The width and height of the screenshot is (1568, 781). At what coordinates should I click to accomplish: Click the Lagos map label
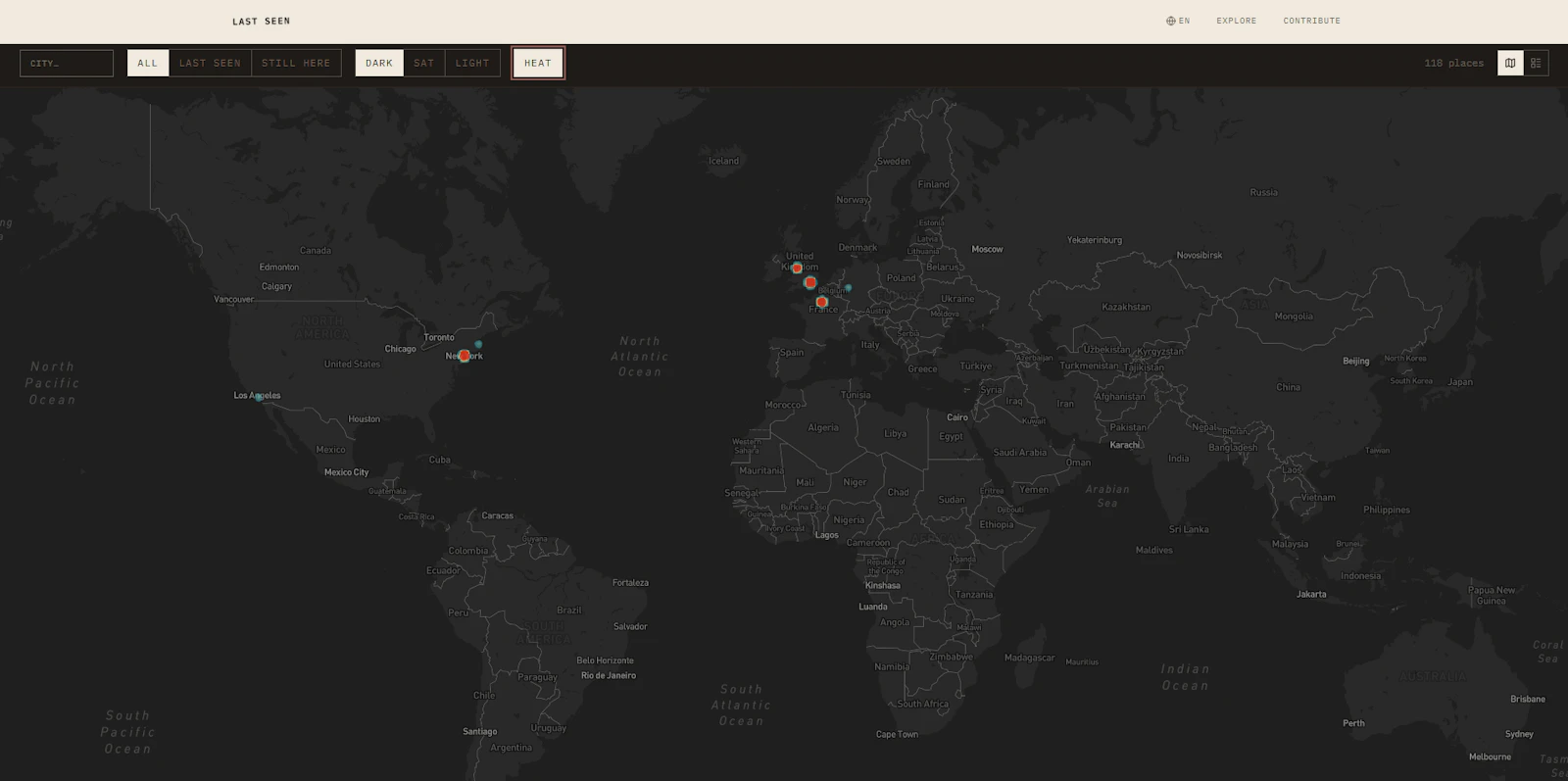827,535
